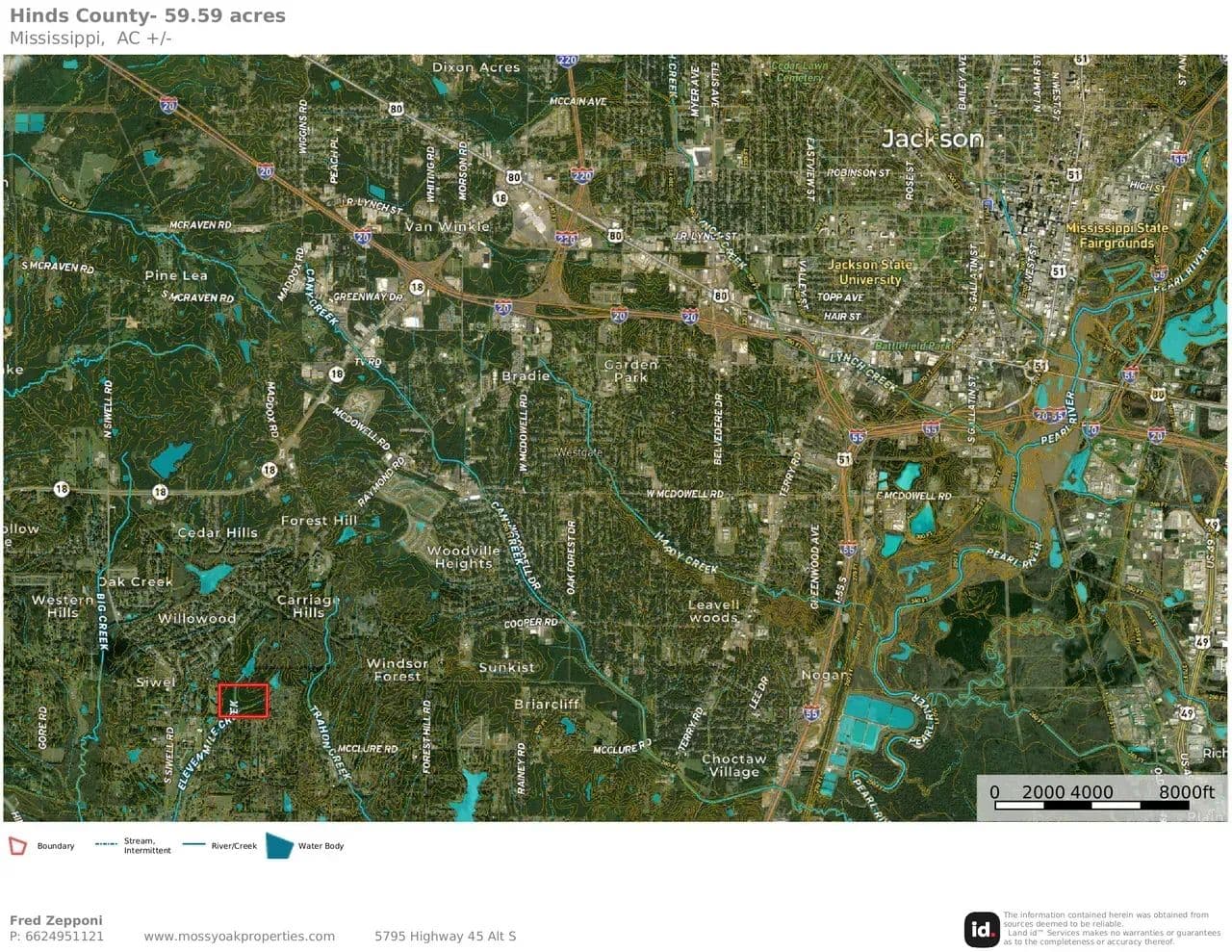The height and width of the screenshot is (952, 1232).
Task: Click the Land id logo
Action: point(982,929)
